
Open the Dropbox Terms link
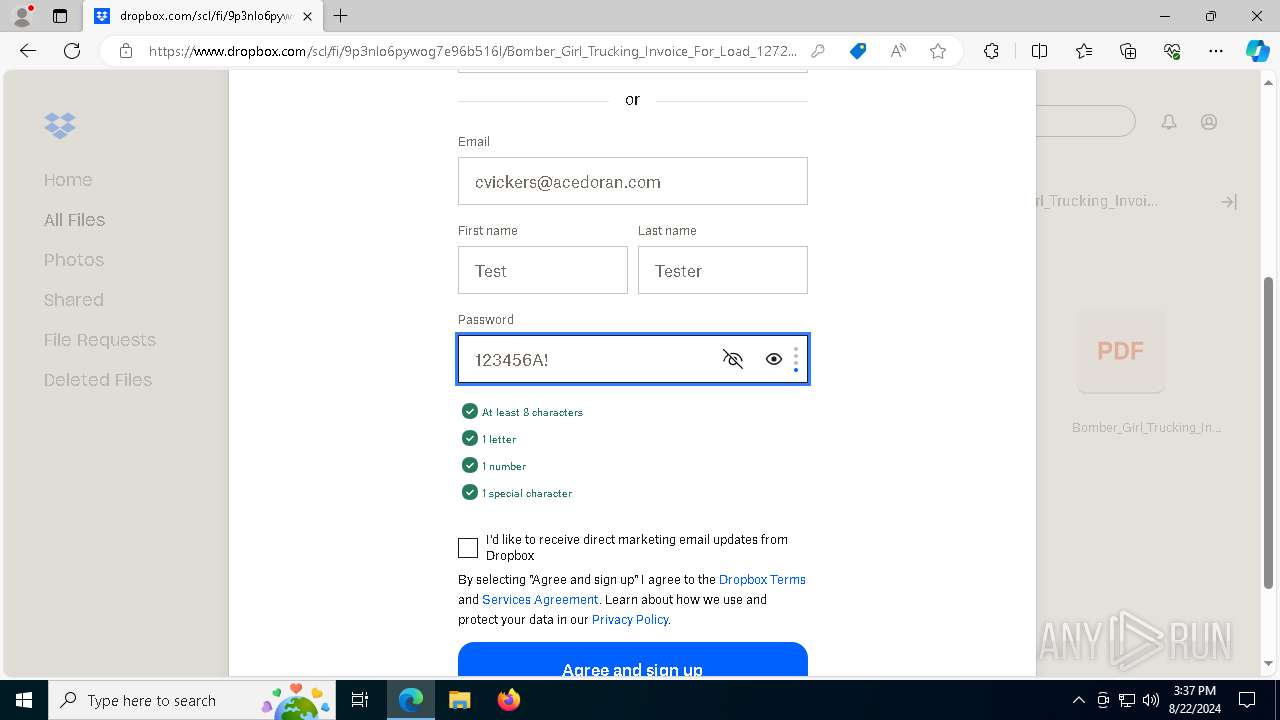762,579
